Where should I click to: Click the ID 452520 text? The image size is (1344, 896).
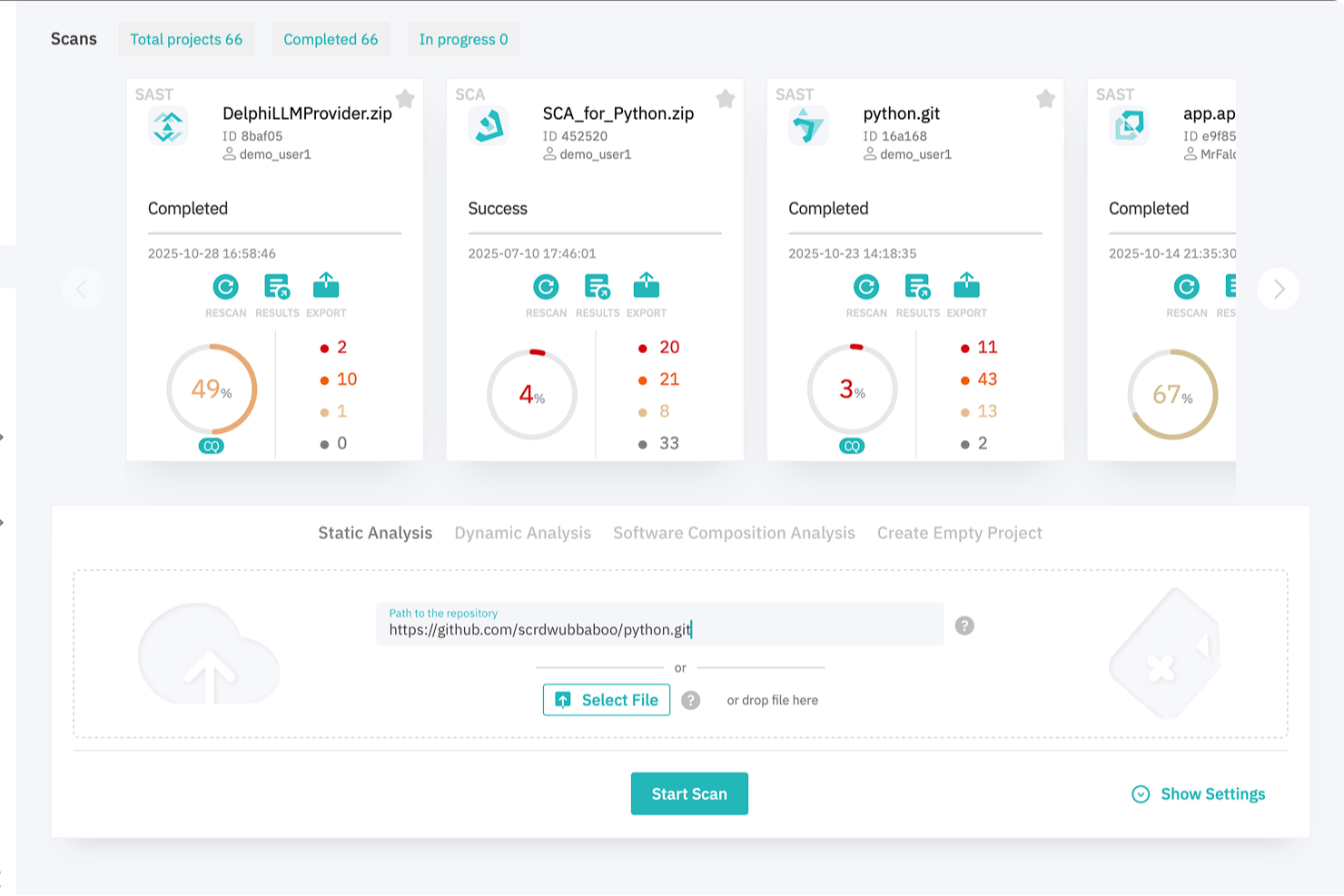coord(575,136)
